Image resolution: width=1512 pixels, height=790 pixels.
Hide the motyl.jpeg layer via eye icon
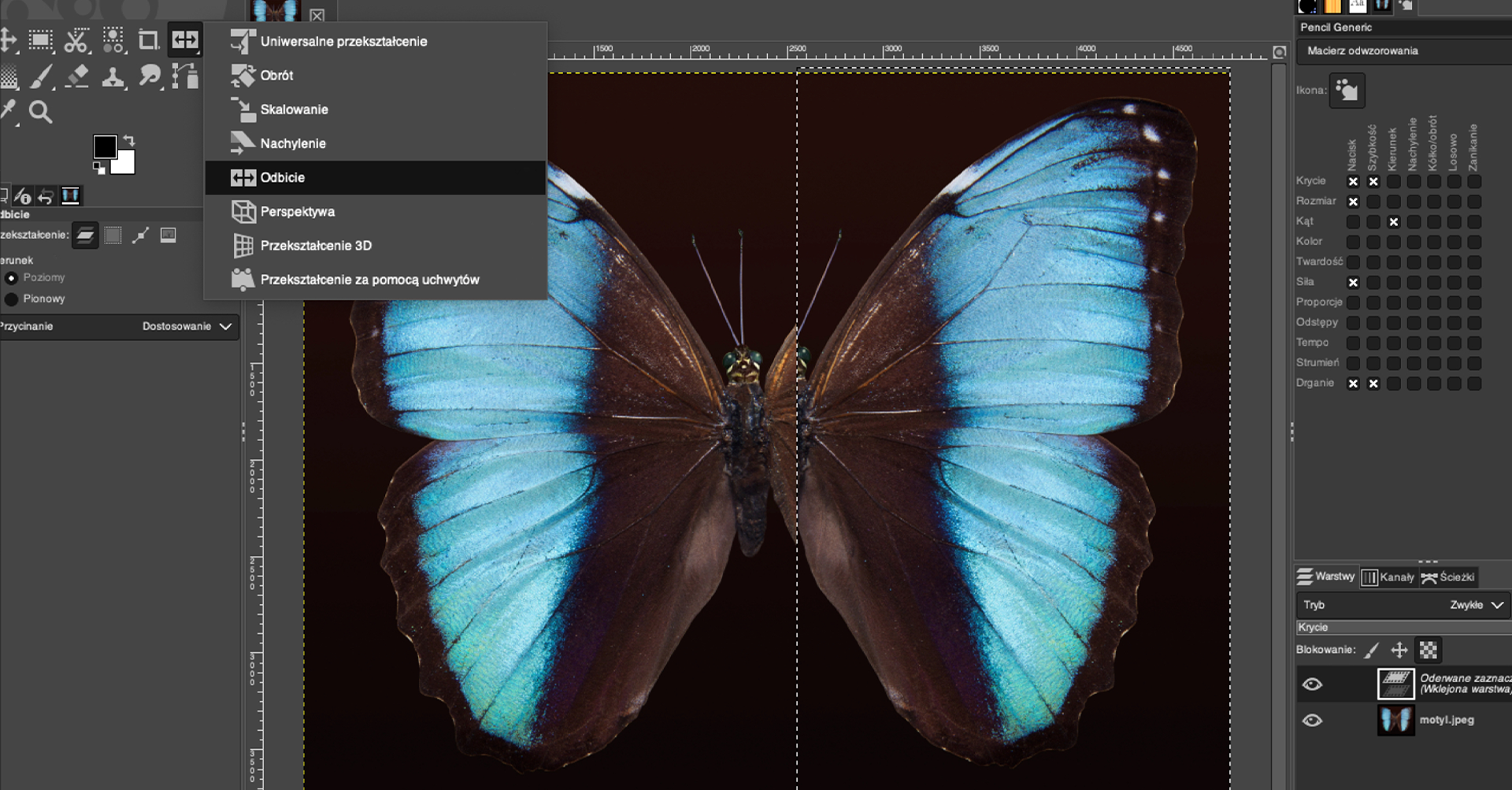1312,721
